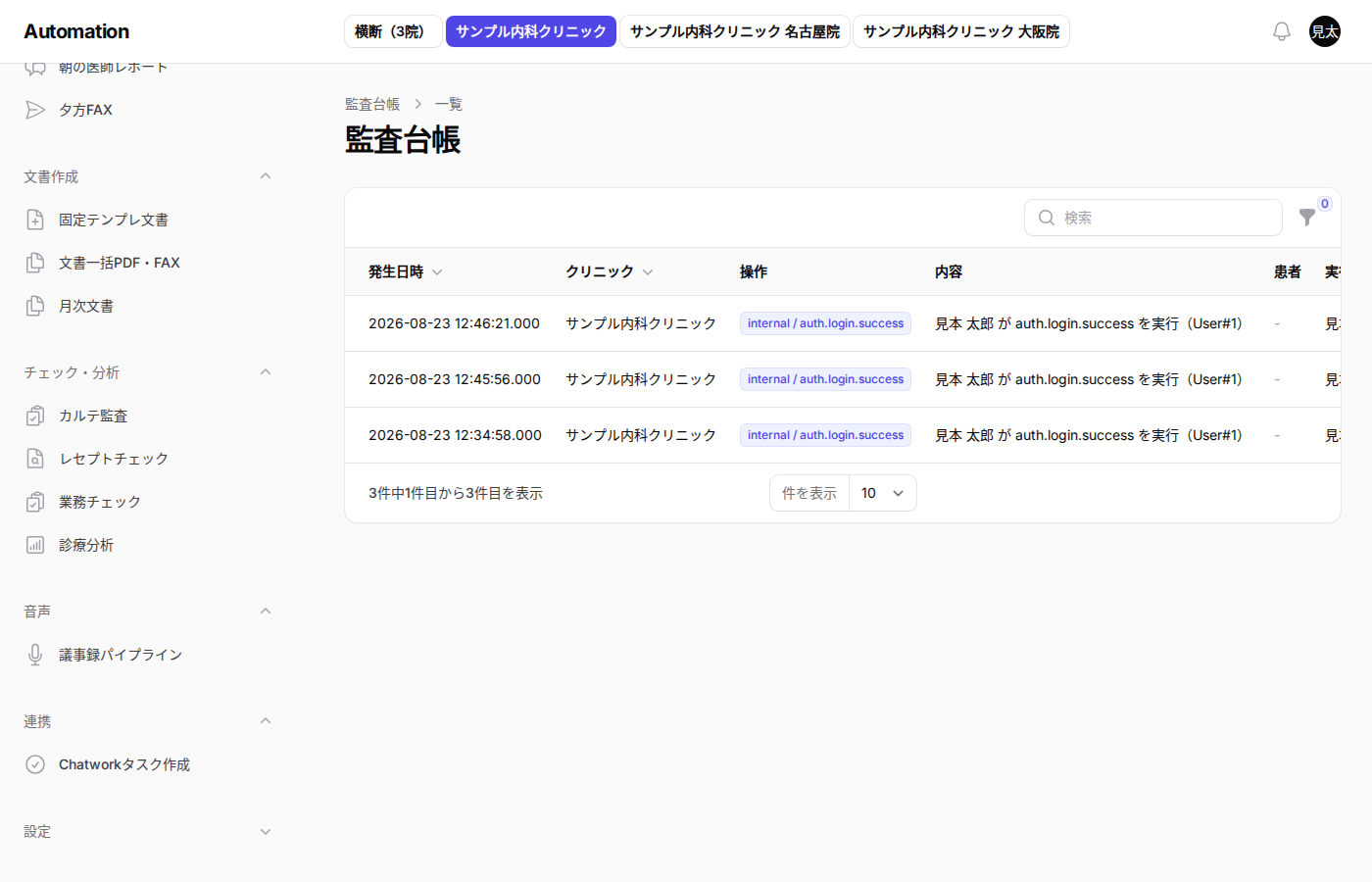This screenshot has height=882, width=1372.
Task: Click サンプル内科クリニック cell in 12:45:56 row
Action: click(641, 379)
